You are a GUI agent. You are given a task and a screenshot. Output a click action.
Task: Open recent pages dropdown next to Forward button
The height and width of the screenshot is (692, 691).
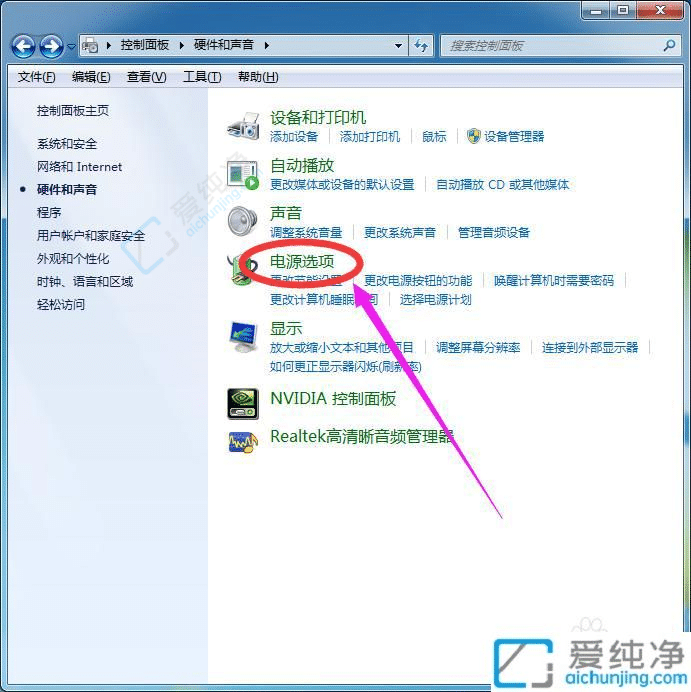point(71,46)
